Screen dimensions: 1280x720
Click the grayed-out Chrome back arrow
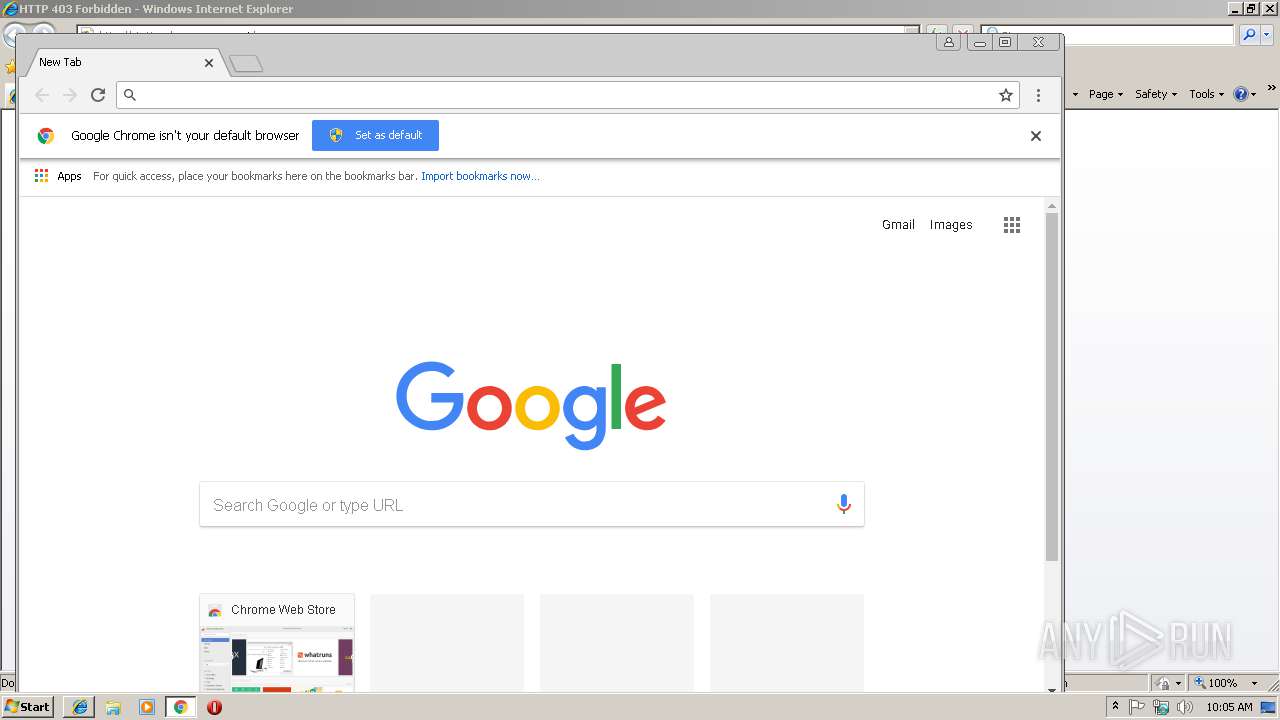click(x=42, y=95)
